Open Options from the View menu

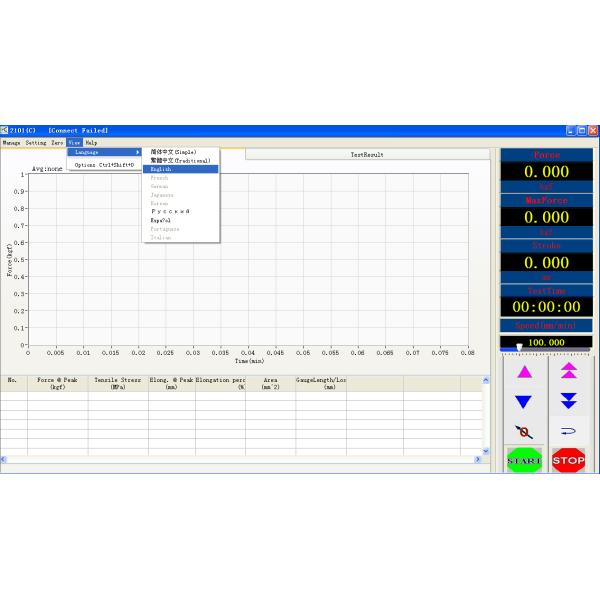pyautogui.click(x=104, y=165)
